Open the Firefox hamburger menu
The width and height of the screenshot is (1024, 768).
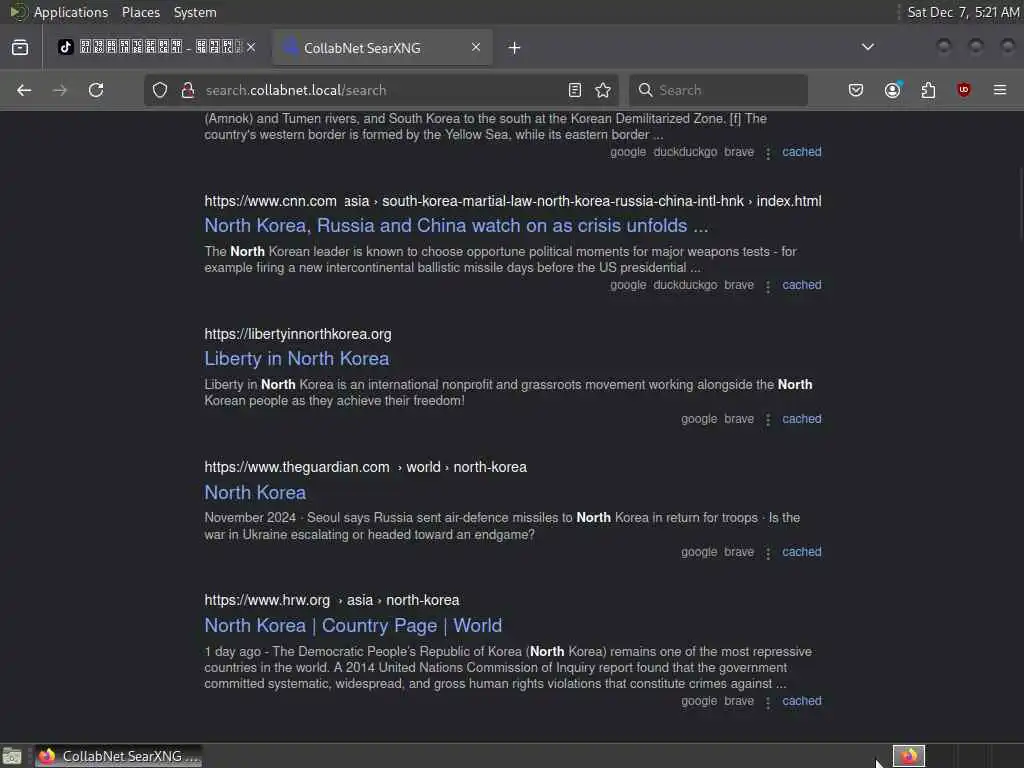[x=1000, y=90]
